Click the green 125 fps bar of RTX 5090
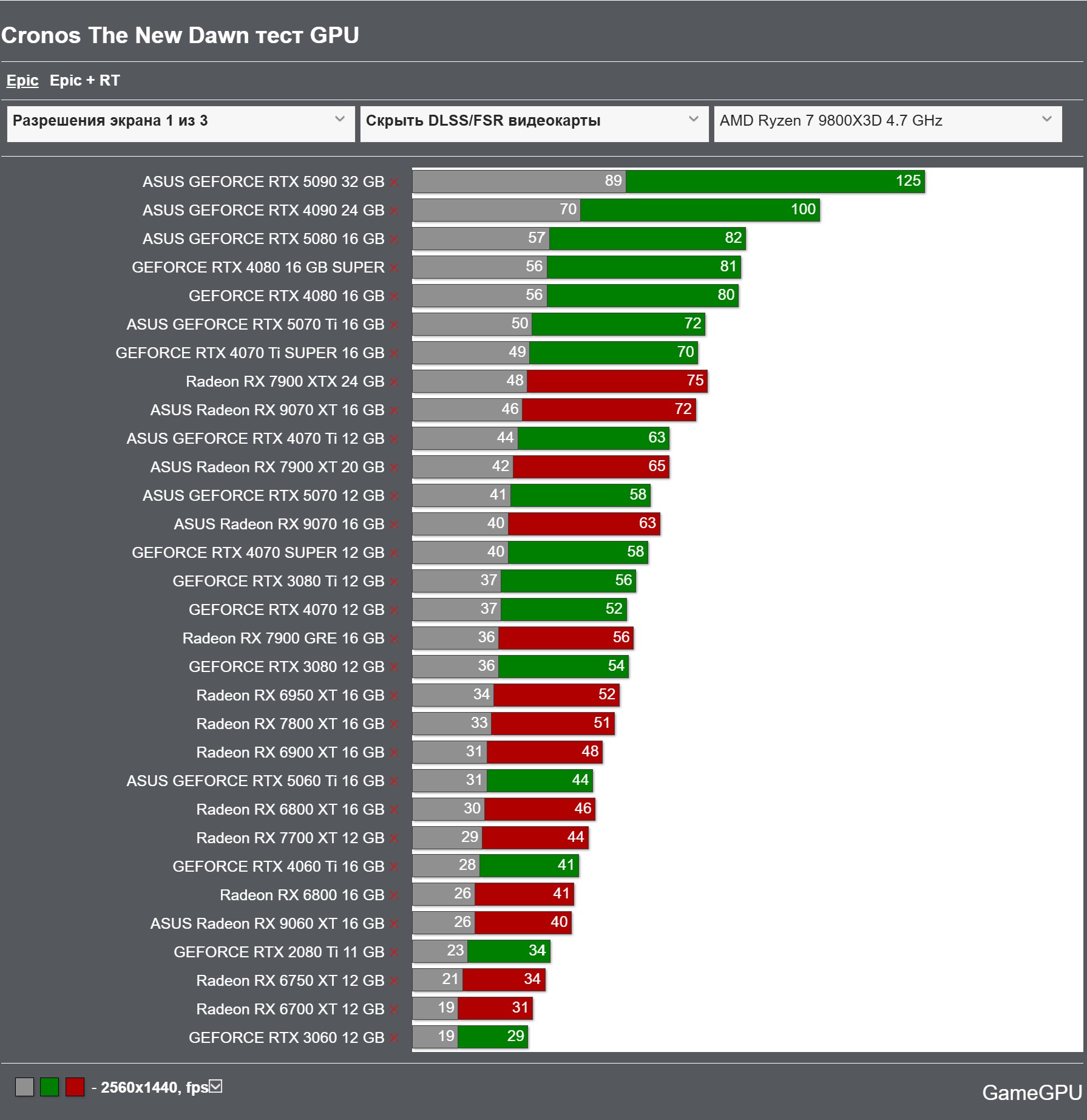1087x1120 pixels. (775, 182)
